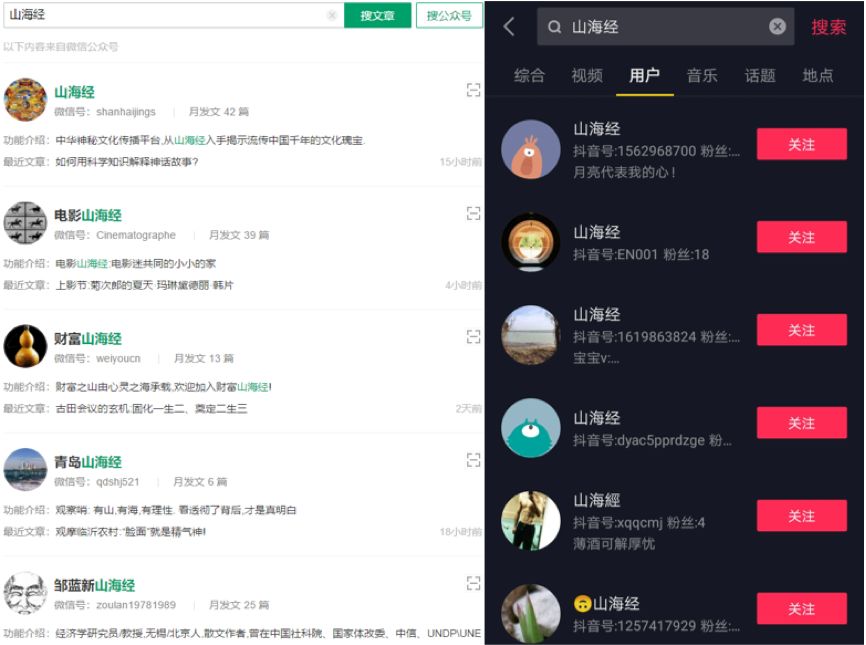Switch to the 话题 tab

[760, 75]
